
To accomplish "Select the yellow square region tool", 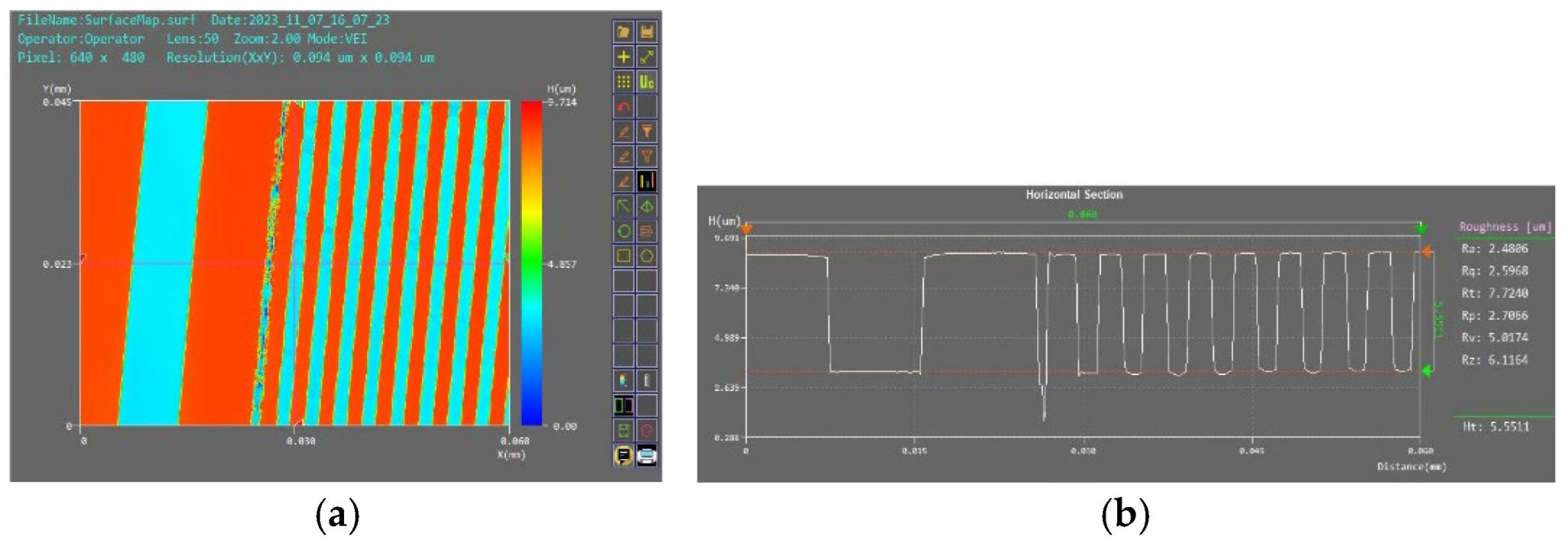I will point(623,256).
